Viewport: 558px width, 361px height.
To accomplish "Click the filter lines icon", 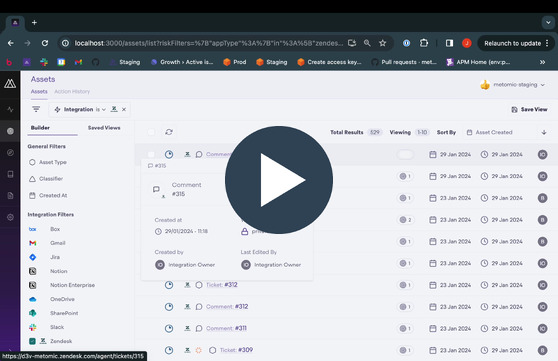I will (x=36, y=109).
